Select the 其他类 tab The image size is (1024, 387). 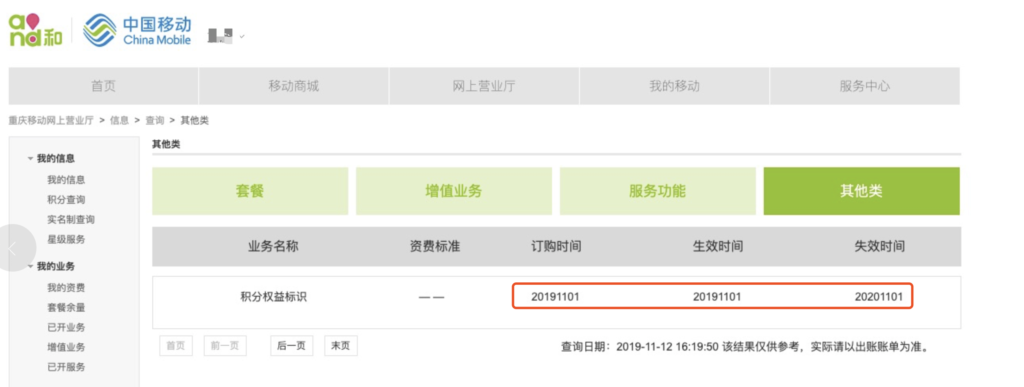[x=861, y=191]
